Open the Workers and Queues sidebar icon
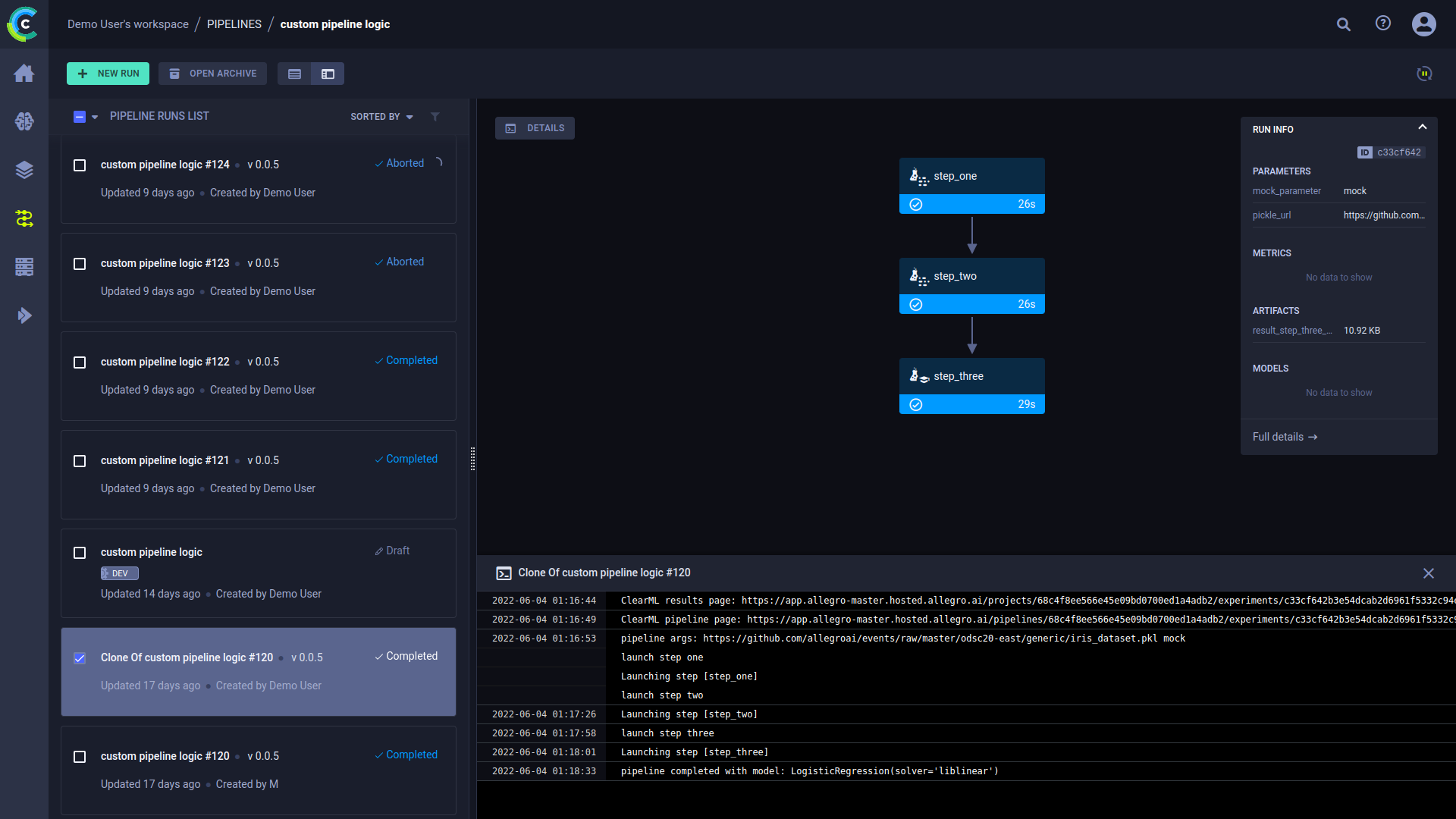1456x819 pixels. (24, 315)
